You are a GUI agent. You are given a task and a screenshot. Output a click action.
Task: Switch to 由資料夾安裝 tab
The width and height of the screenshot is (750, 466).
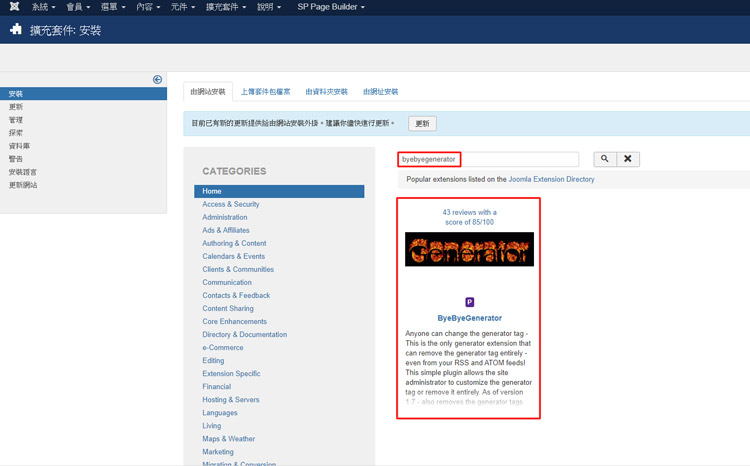(x=327, y=91)
